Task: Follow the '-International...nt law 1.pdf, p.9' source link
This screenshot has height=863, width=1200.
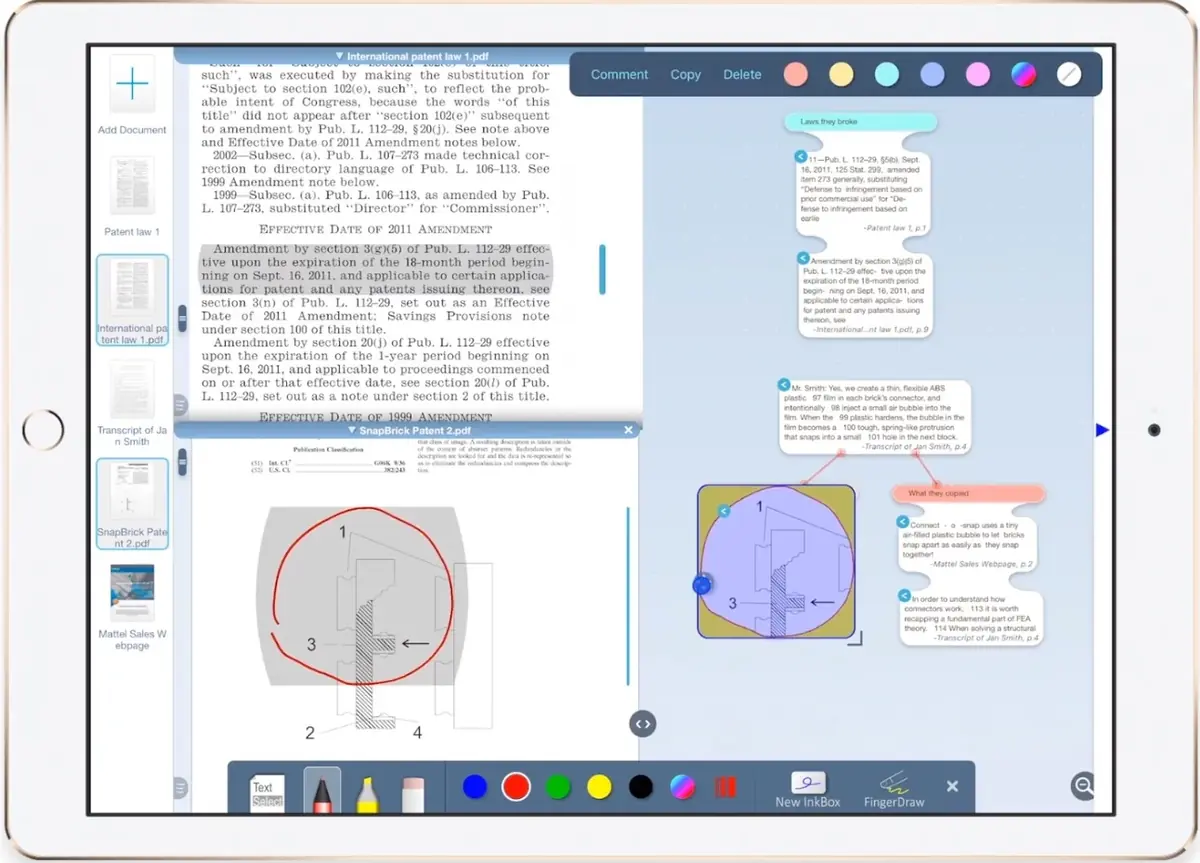Action: (x=870, y=329)
